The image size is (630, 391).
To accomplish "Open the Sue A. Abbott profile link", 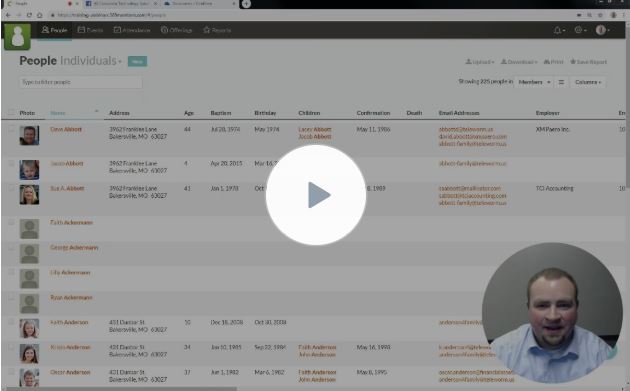I will (x=67, y=188).
